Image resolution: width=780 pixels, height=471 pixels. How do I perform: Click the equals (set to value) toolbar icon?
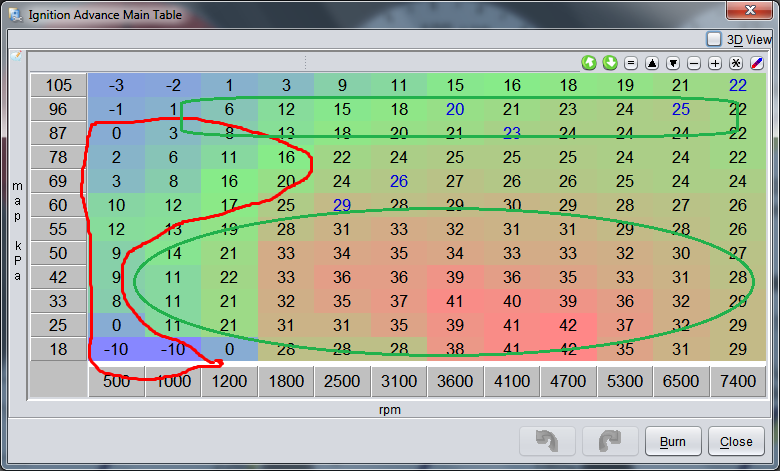(x=631, y=63)
